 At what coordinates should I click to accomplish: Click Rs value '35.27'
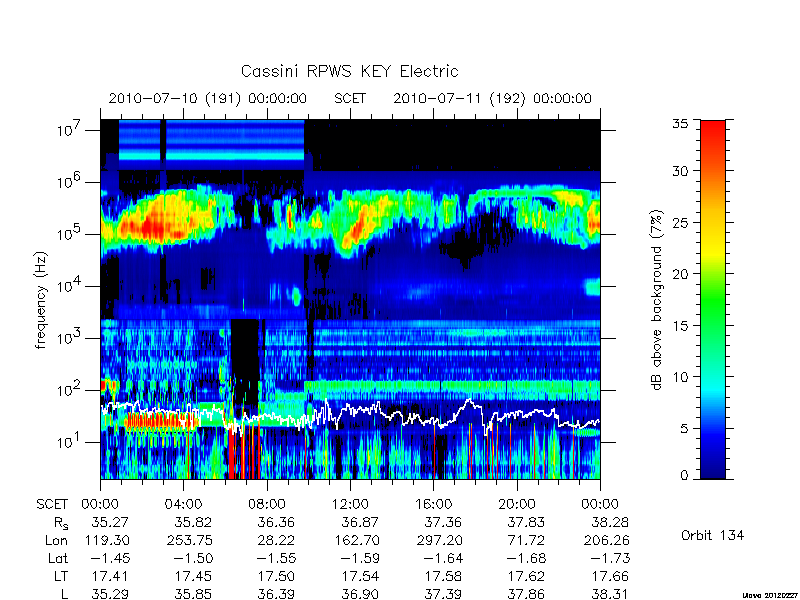(110, 522)
